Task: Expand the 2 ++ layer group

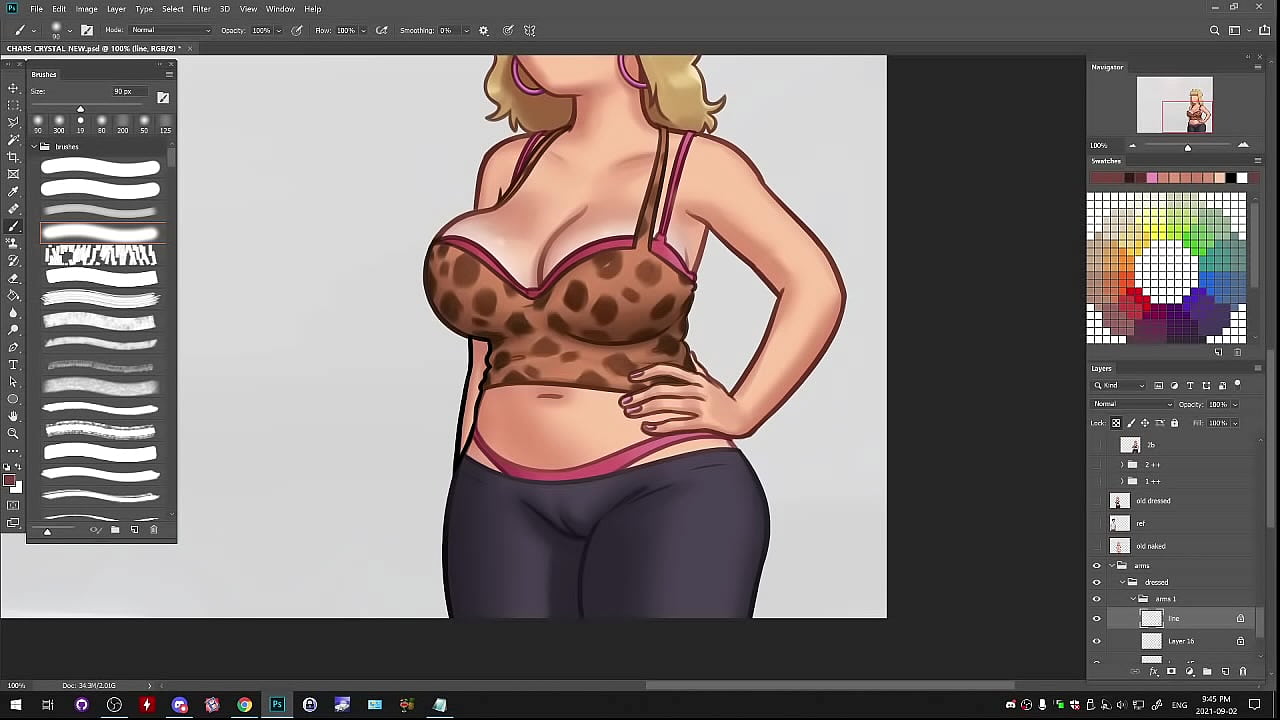Action: [x=1121, y=465]
